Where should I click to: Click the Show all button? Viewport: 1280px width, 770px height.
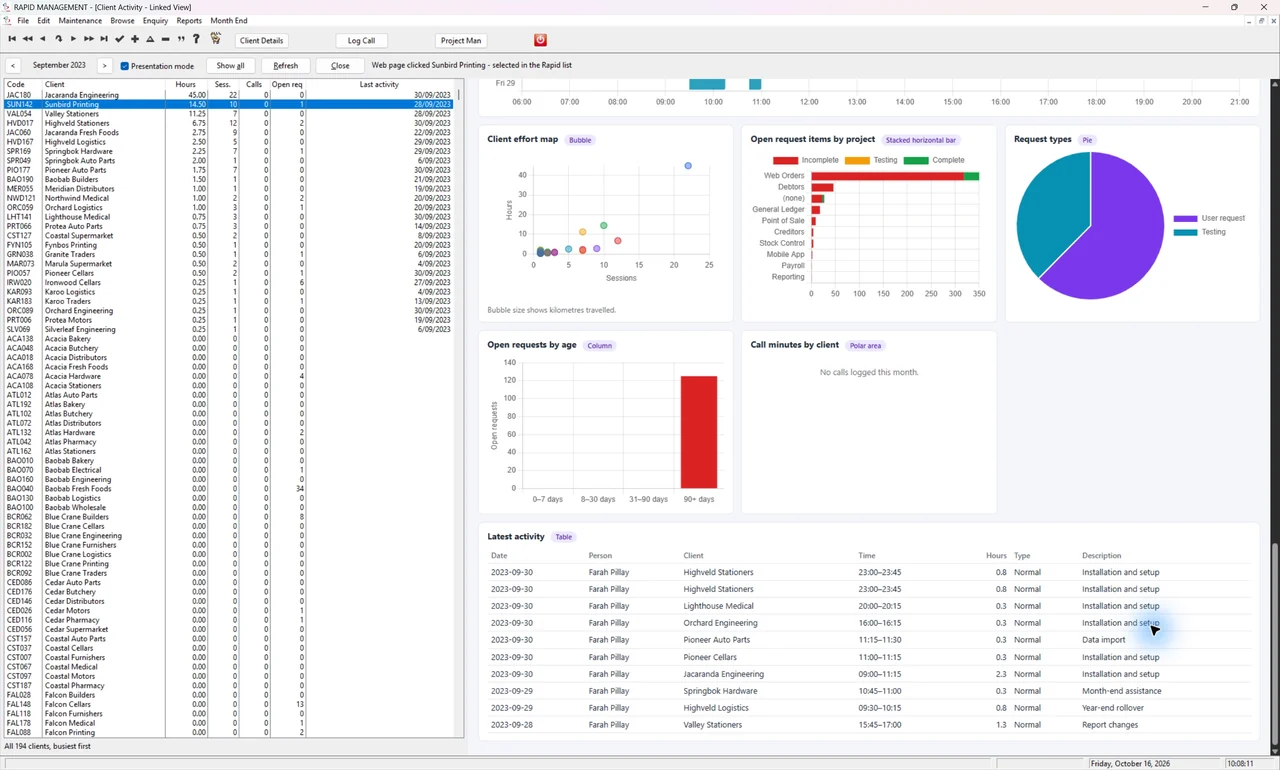(230, 65)
